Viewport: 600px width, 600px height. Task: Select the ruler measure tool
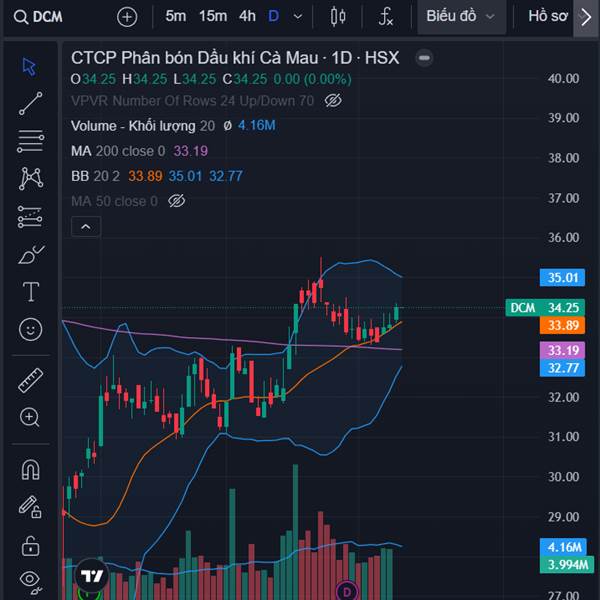[31, 380]
